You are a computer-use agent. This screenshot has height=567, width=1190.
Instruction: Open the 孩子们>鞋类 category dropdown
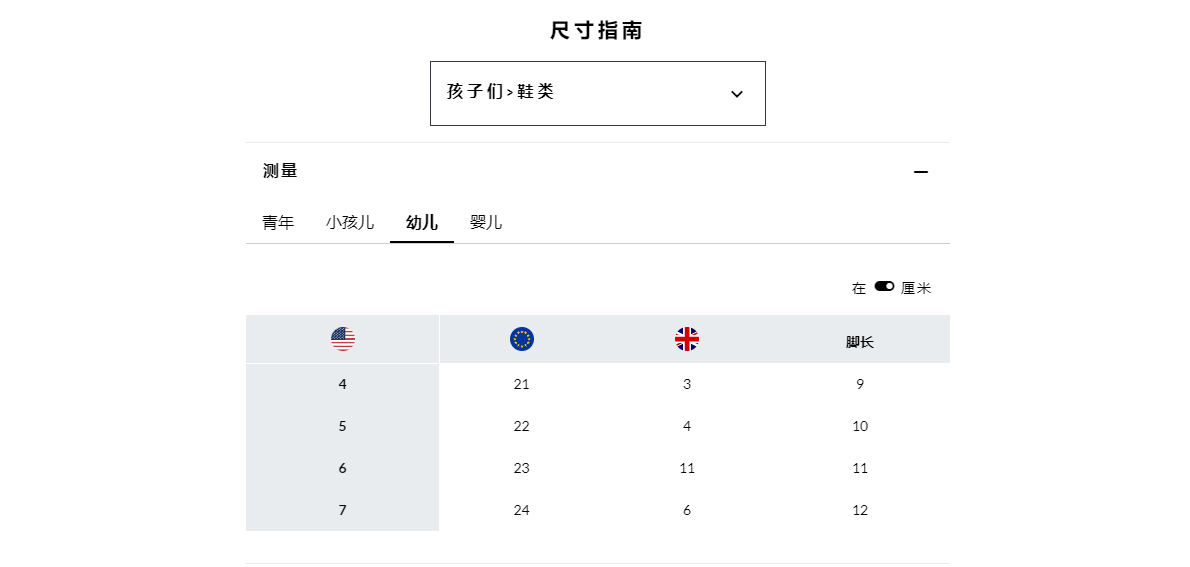pyautogui.click(x=597, y=93)
